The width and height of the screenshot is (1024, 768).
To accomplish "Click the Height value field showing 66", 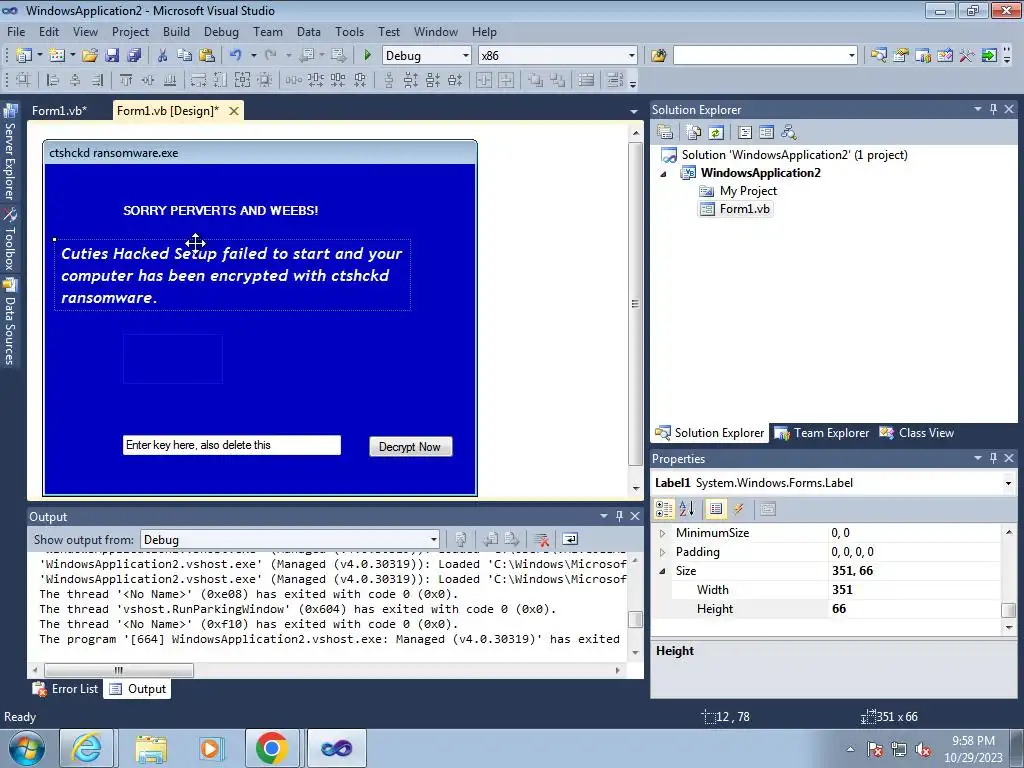I will (x=914, y=609).
